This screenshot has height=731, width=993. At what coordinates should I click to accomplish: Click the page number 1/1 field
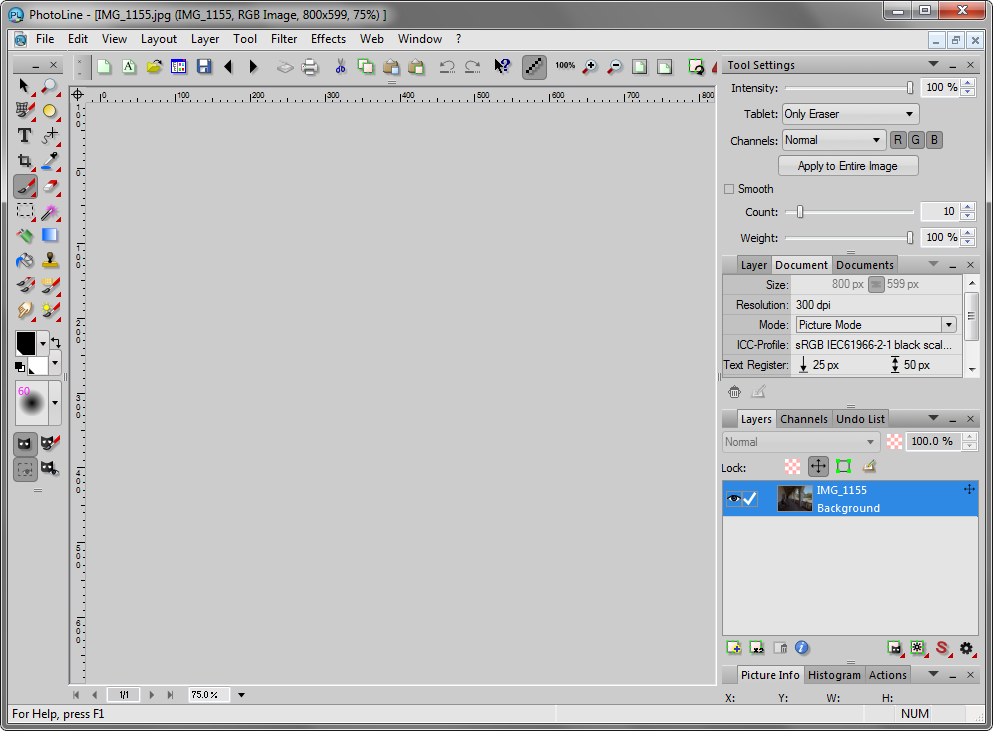pyautogui.click(x=123, y=695)
